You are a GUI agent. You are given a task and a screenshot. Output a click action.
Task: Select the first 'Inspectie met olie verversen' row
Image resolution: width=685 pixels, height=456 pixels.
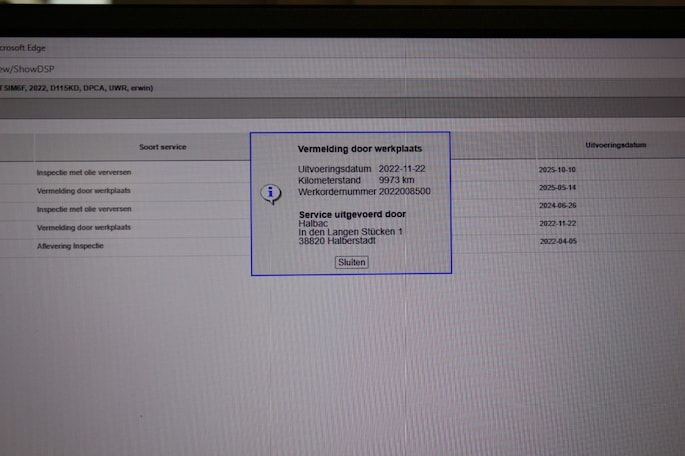click(x=84, y=172)
